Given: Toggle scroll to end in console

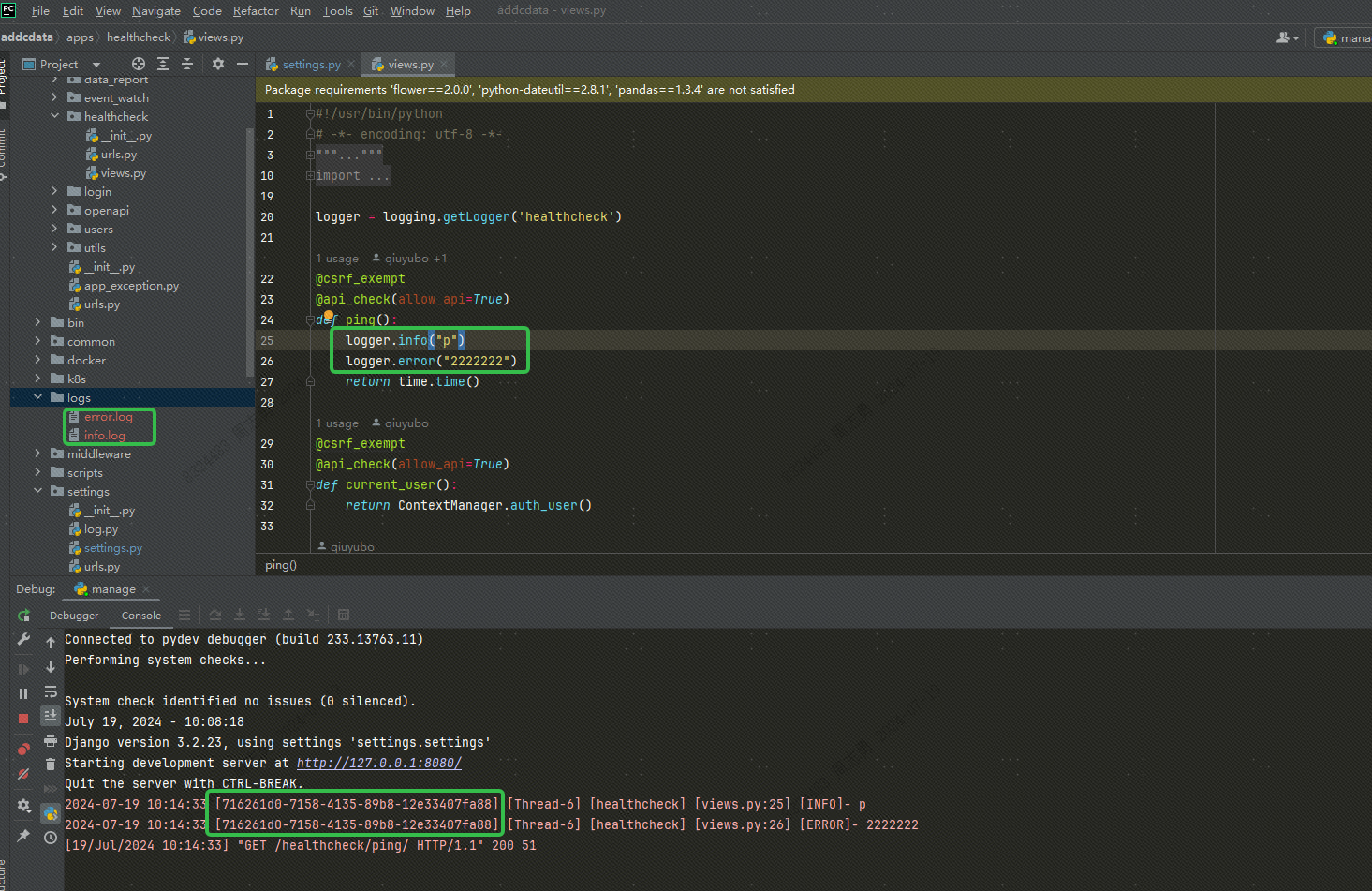Looking at the screenshot, I should point(51,716).
